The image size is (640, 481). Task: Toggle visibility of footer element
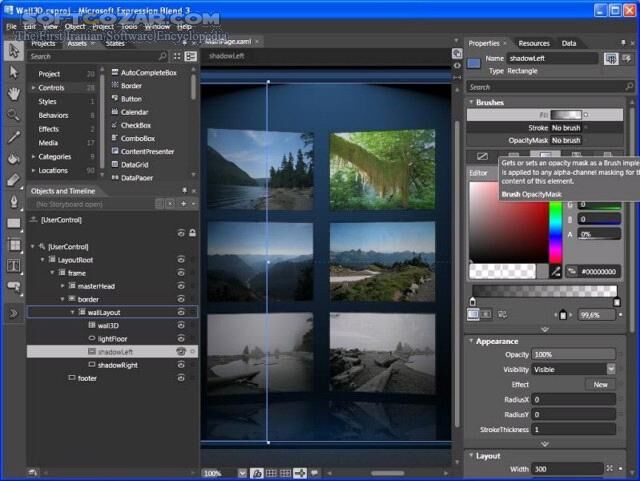(182, 378)
